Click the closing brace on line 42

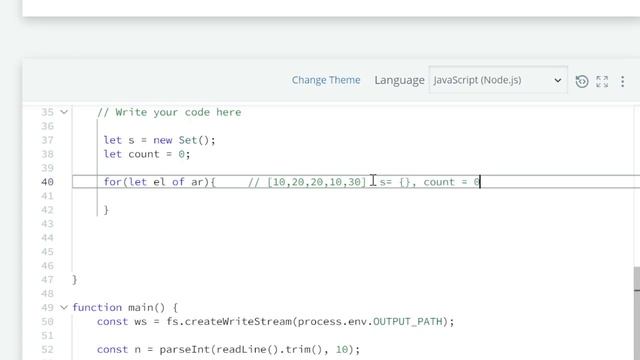pos(107,210)
